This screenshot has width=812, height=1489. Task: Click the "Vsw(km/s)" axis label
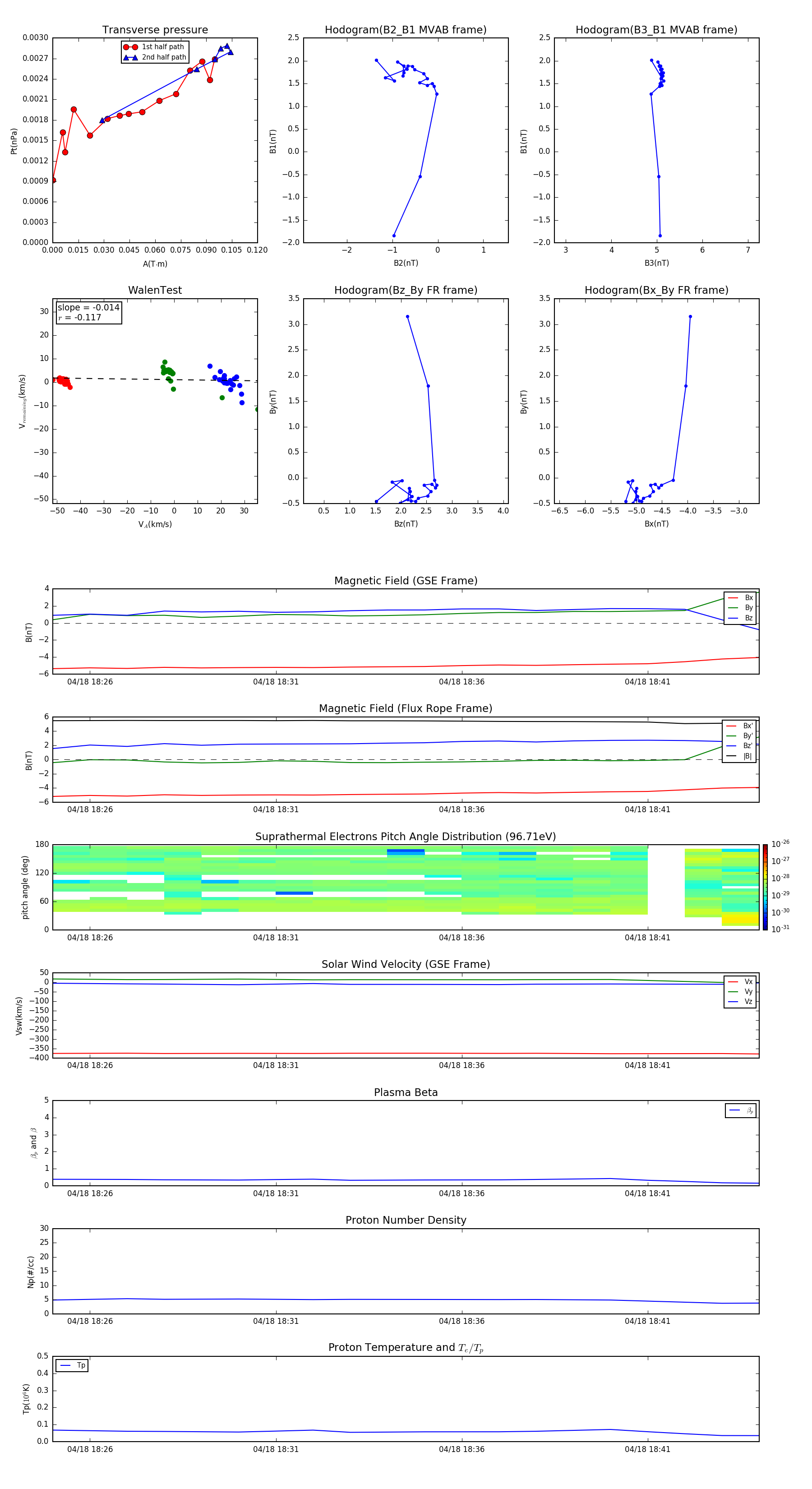18,1016
